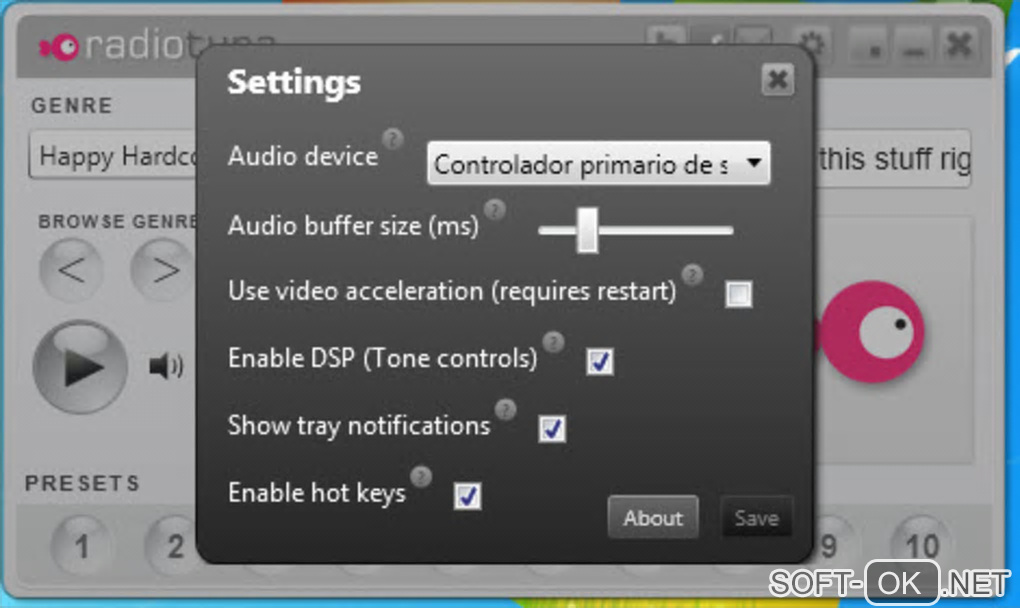Click the speaker volume icon

tap(166, 366)
